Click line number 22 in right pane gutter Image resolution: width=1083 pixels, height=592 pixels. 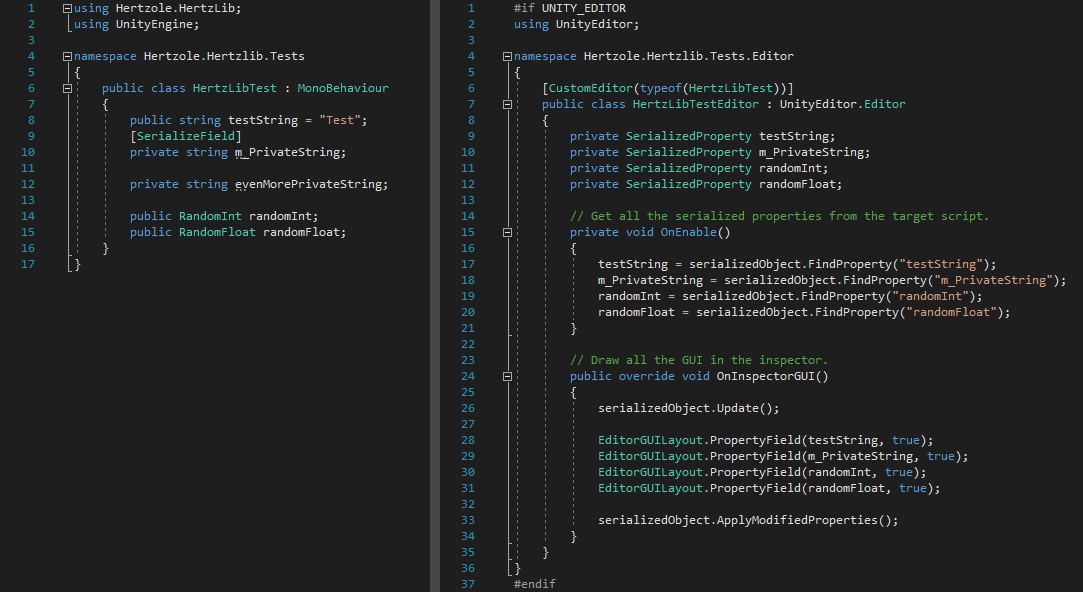[x=468, y=344]
